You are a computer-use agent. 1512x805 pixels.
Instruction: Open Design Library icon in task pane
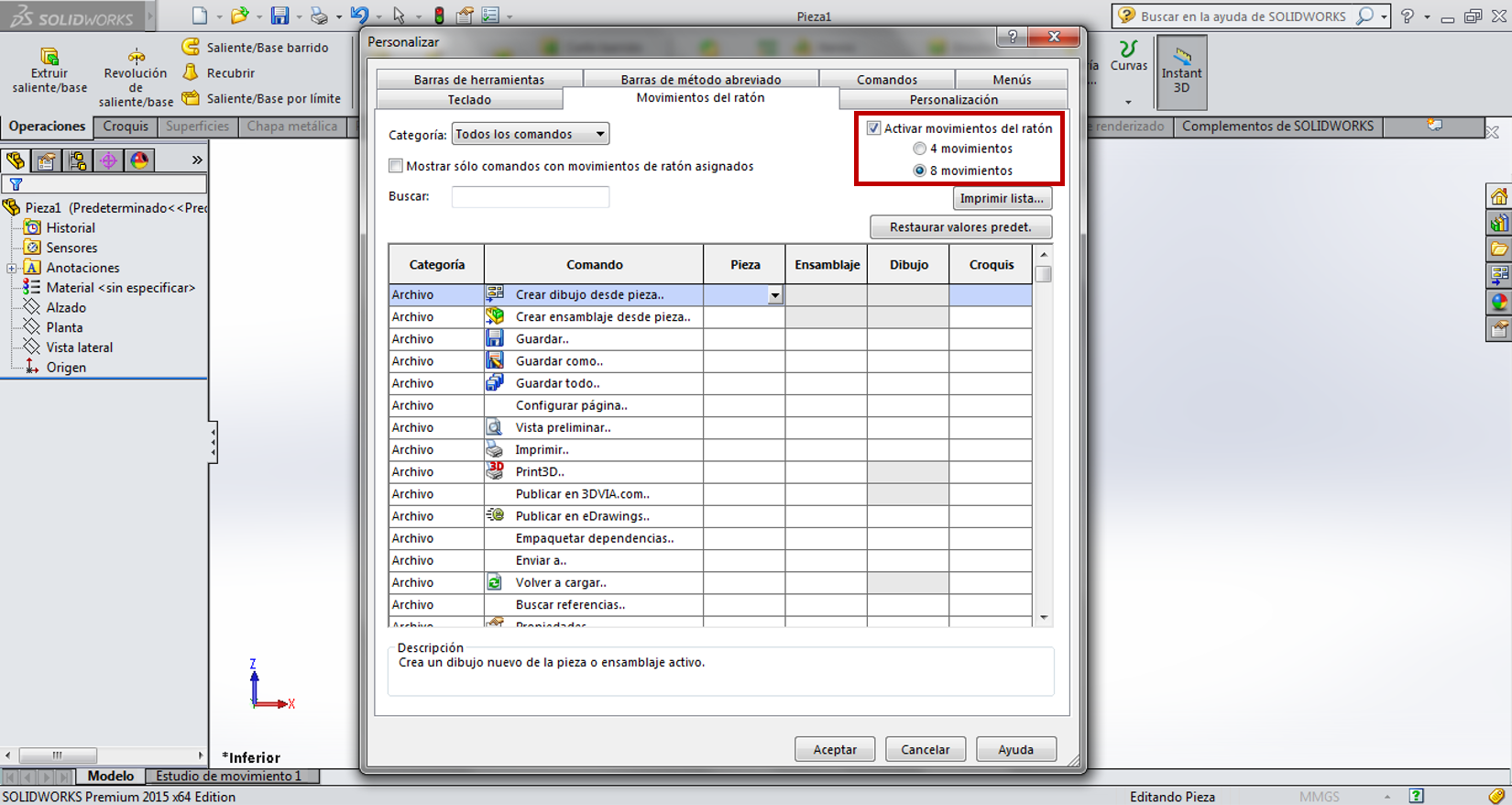pyautogui.click(x=1499, y=223)
